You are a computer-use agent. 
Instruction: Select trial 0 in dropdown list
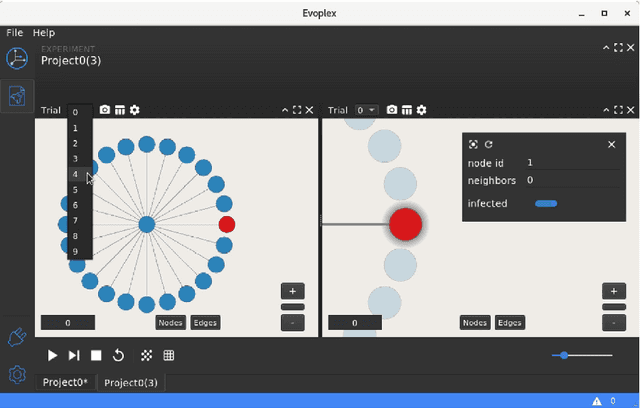click(80, 112)
